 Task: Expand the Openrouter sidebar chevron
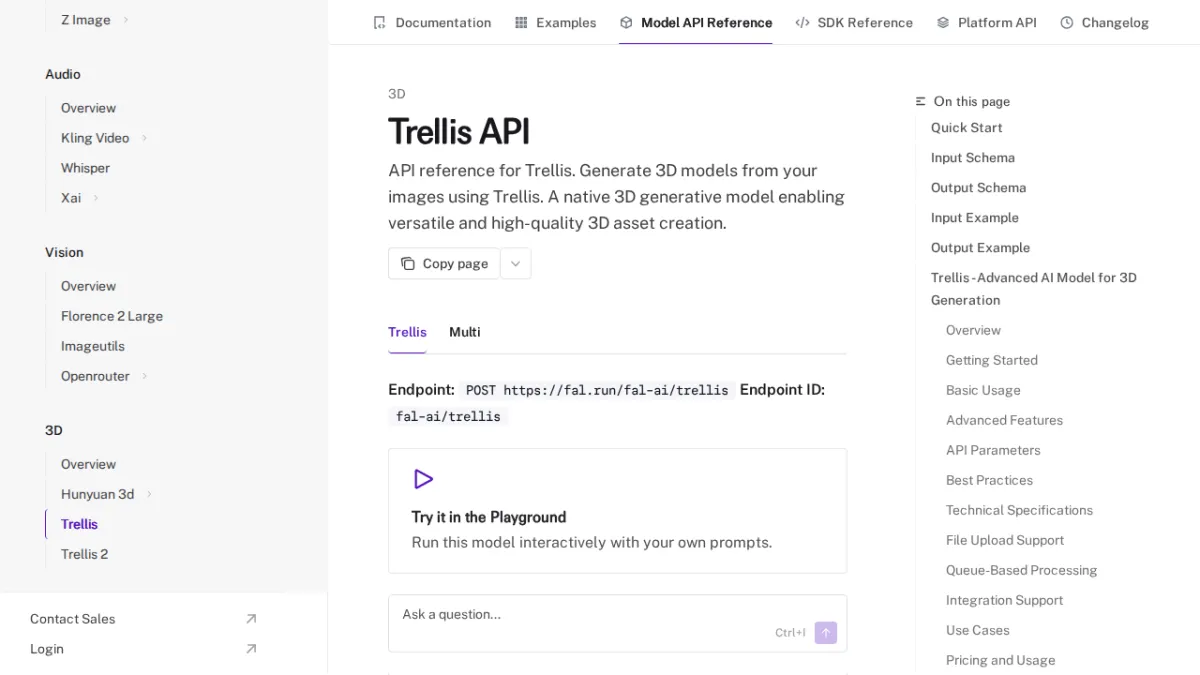click(x=144, y=376)
